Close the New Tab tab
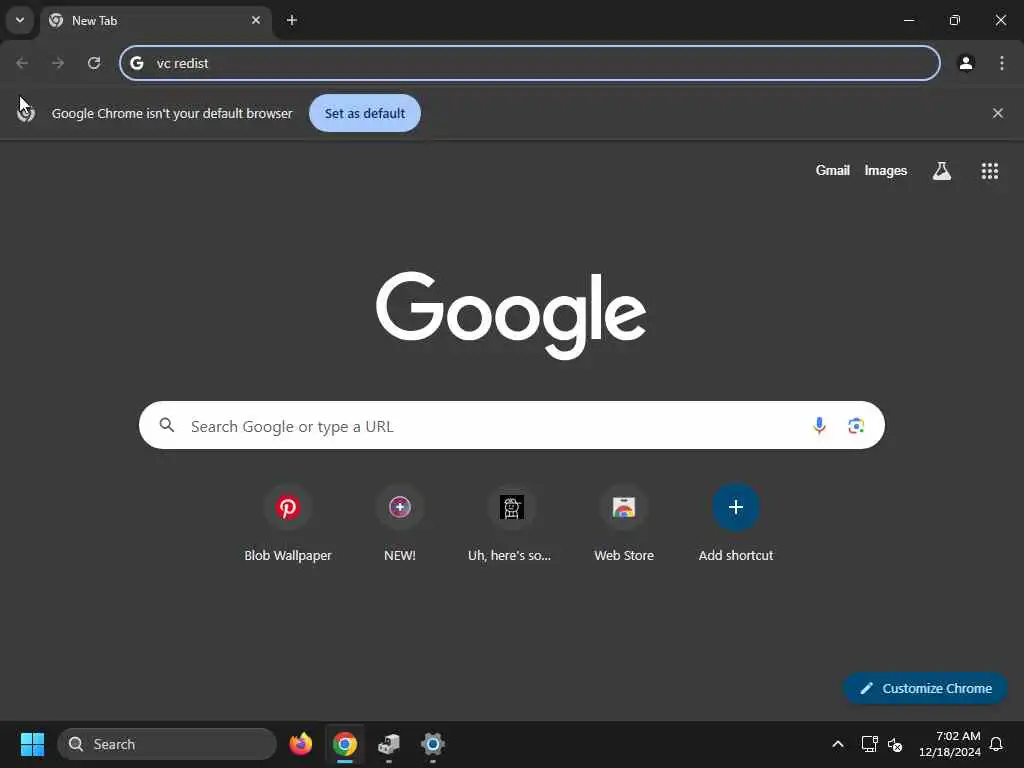The width and height of the screenshot is (1024, 768). click(x=256, y=20)
